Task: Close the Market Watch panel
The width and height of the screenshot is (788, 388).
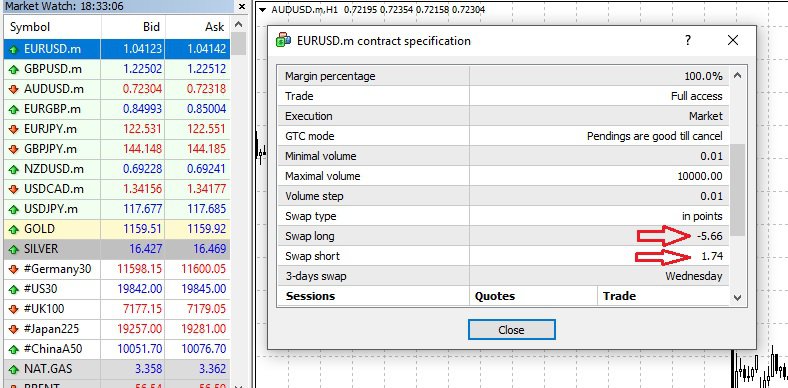Action: point(242,7)
